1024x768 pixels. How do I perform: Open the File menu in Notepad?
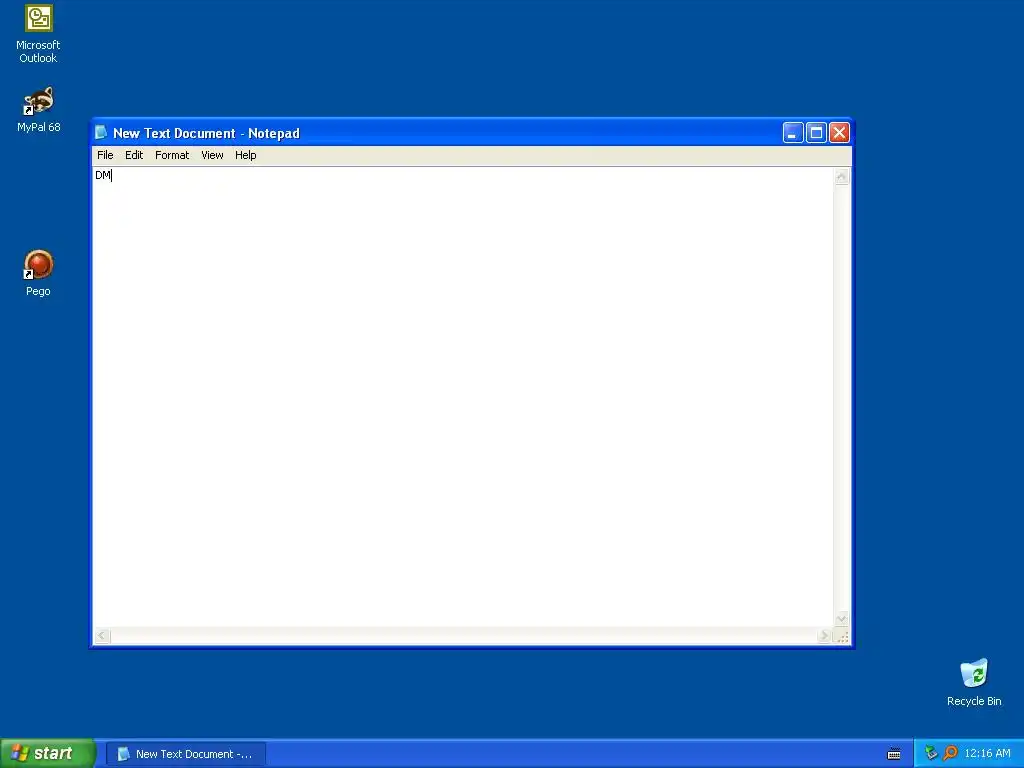tap(105, 155)
